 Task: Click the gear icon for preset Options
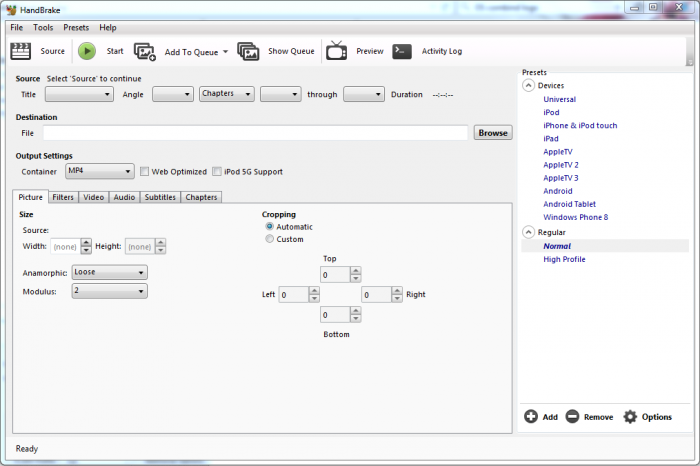pyautogui.click(x=630, y=416)
